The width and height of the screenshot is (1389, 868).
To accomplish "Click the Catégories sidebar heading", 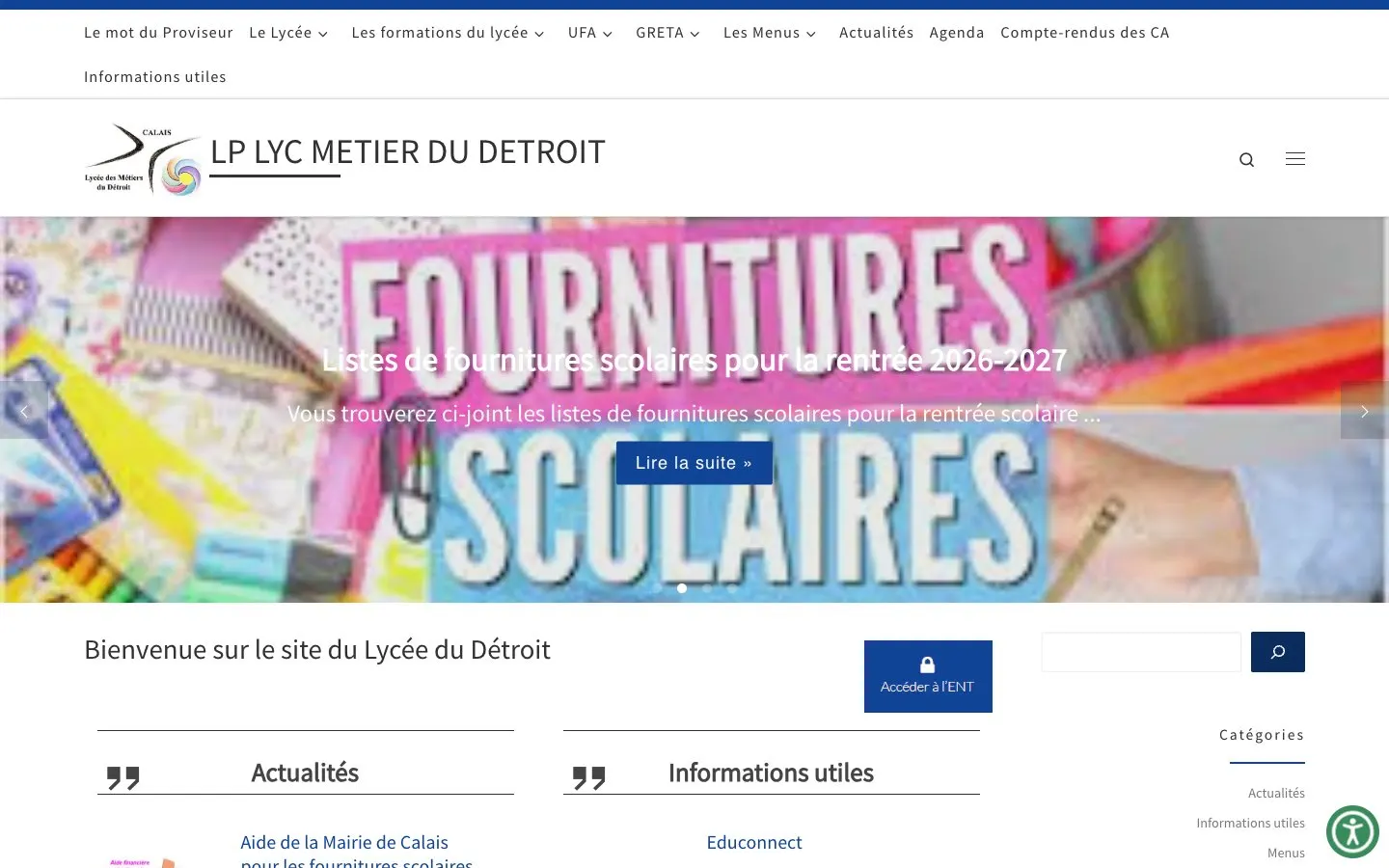I will point(1262,735).
